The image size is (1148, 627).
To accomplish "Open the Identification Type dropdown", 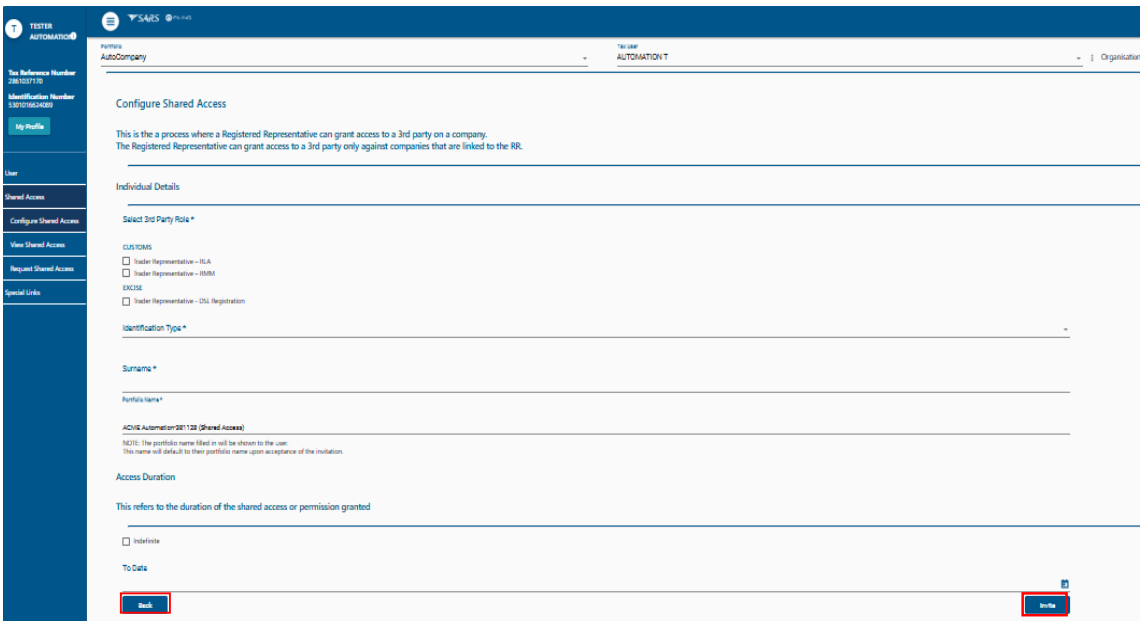I will click(x=595, y=328).
